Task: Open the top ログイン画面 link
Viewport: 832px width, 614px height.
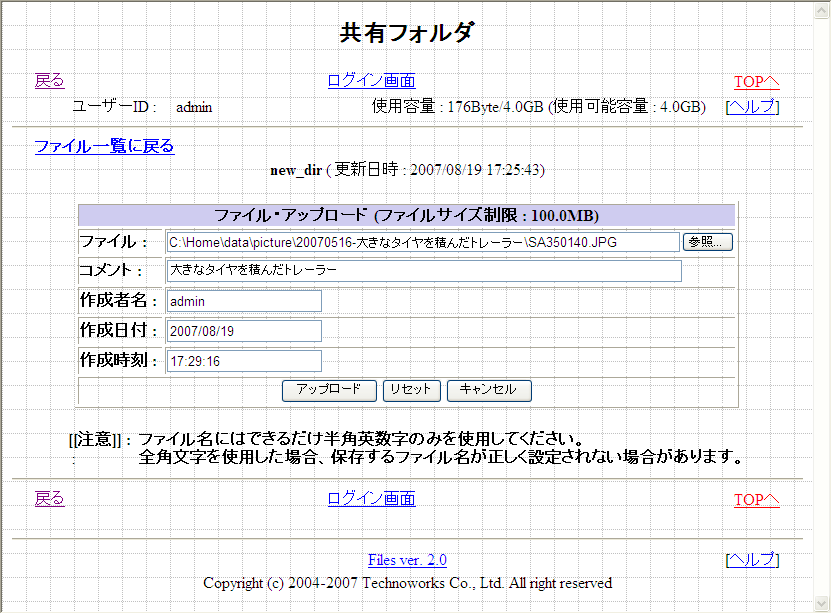Action: 371,81
